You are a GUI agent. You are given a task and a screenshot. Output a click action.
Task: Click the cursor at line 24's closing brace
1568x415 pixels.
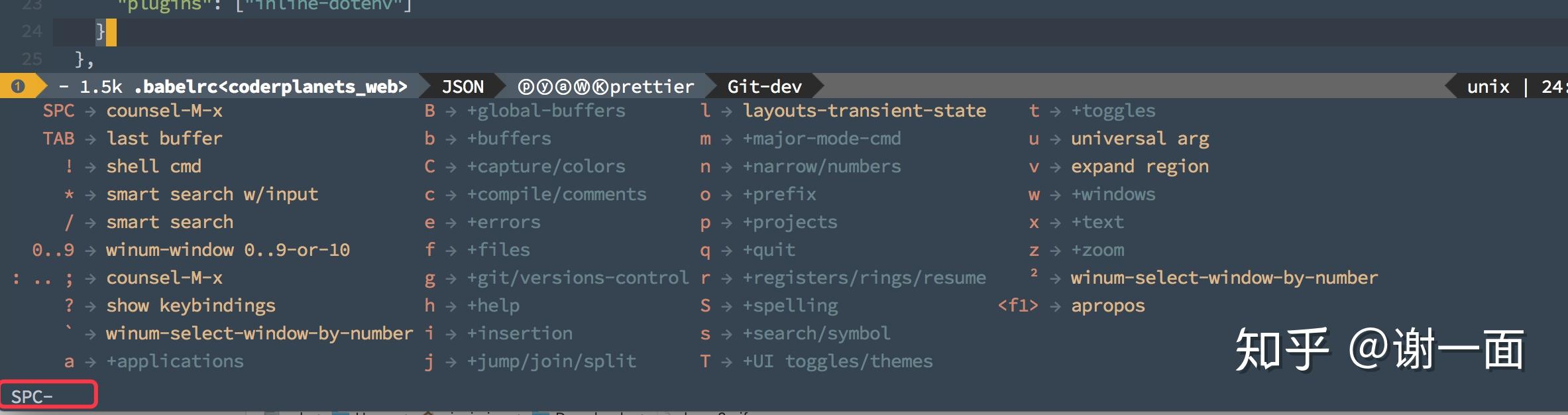point(111,32)
